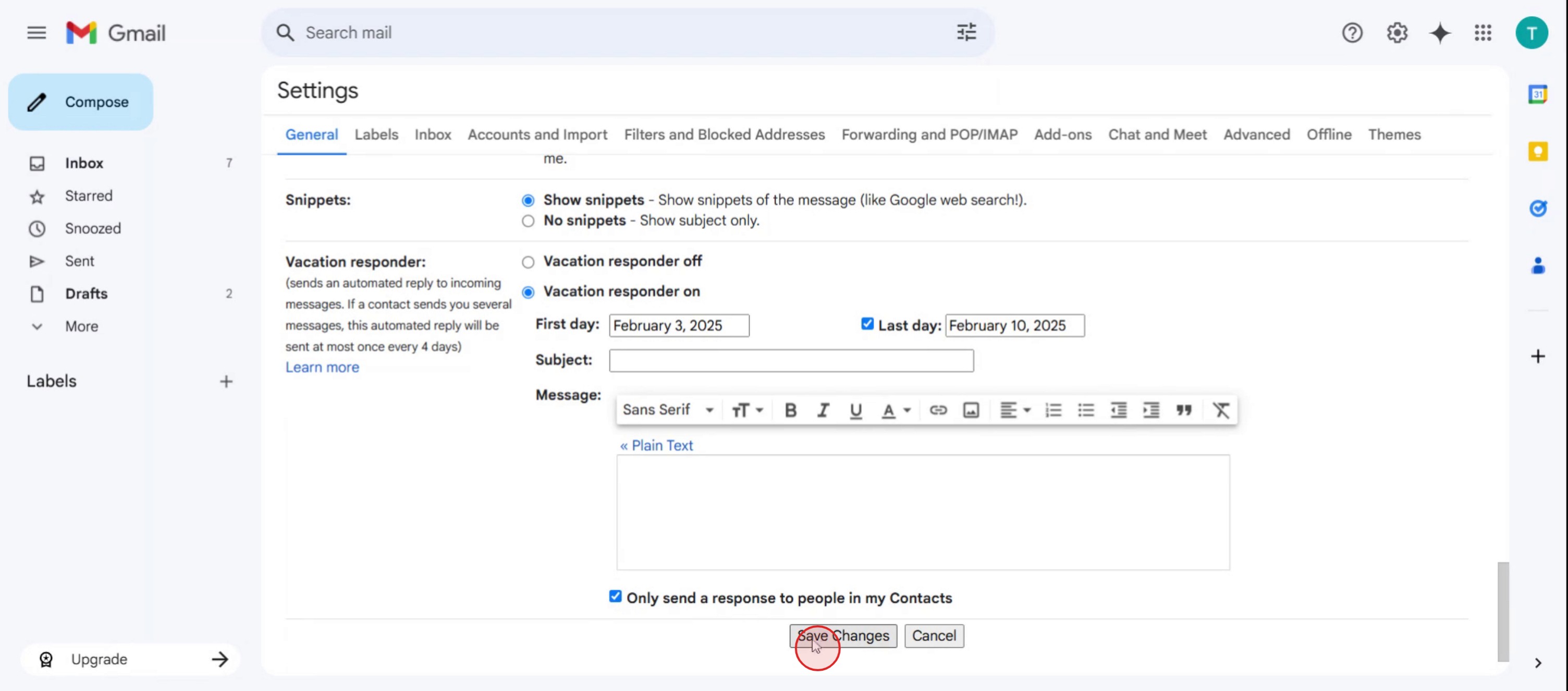Screen dimensions: 1568x691
Task: Uncheck the Last day checkbox
Action: (x=867, y=324)
